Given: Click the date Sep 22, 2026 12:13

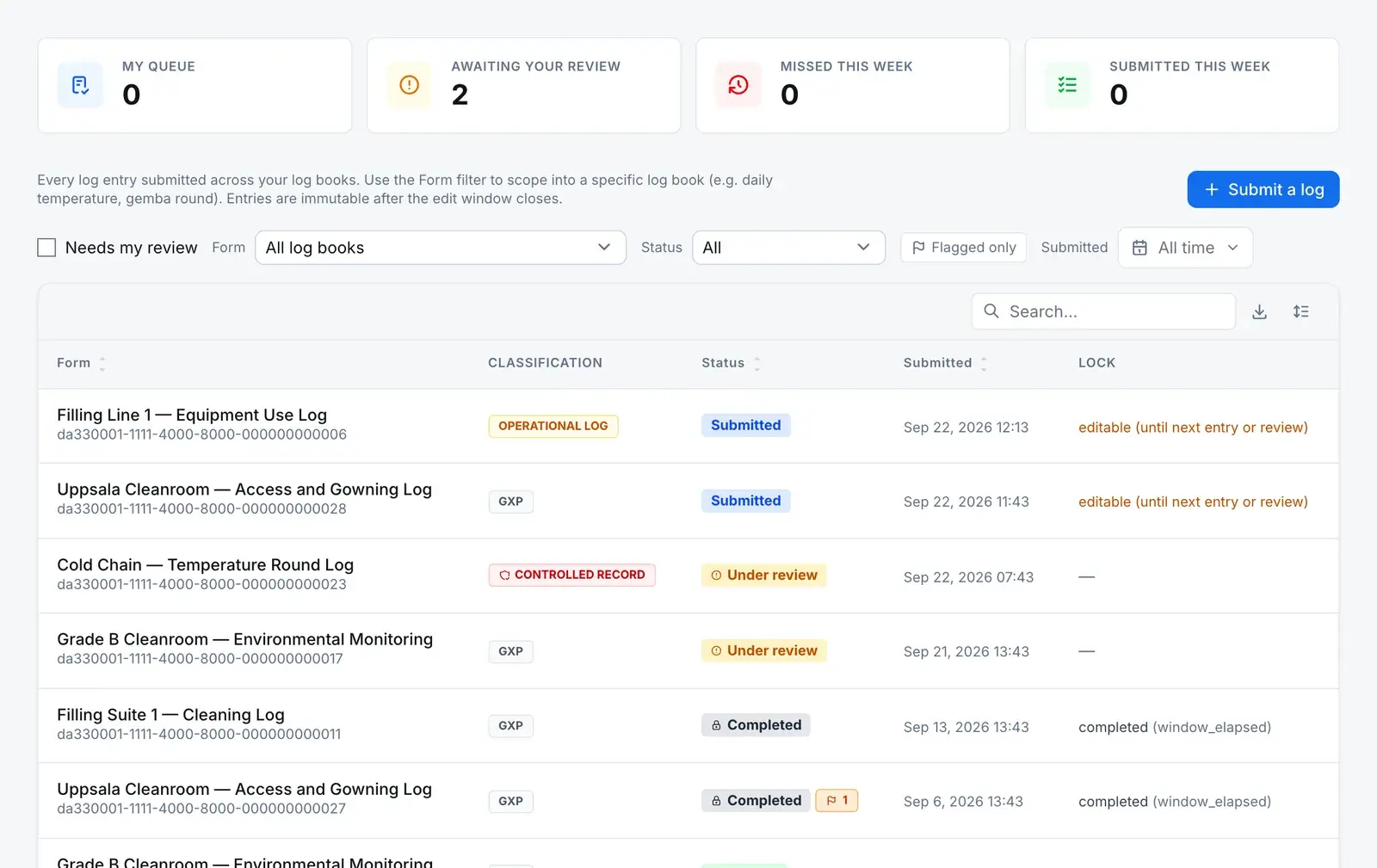Looking at the screenshot, I should [x=966, y=428].
